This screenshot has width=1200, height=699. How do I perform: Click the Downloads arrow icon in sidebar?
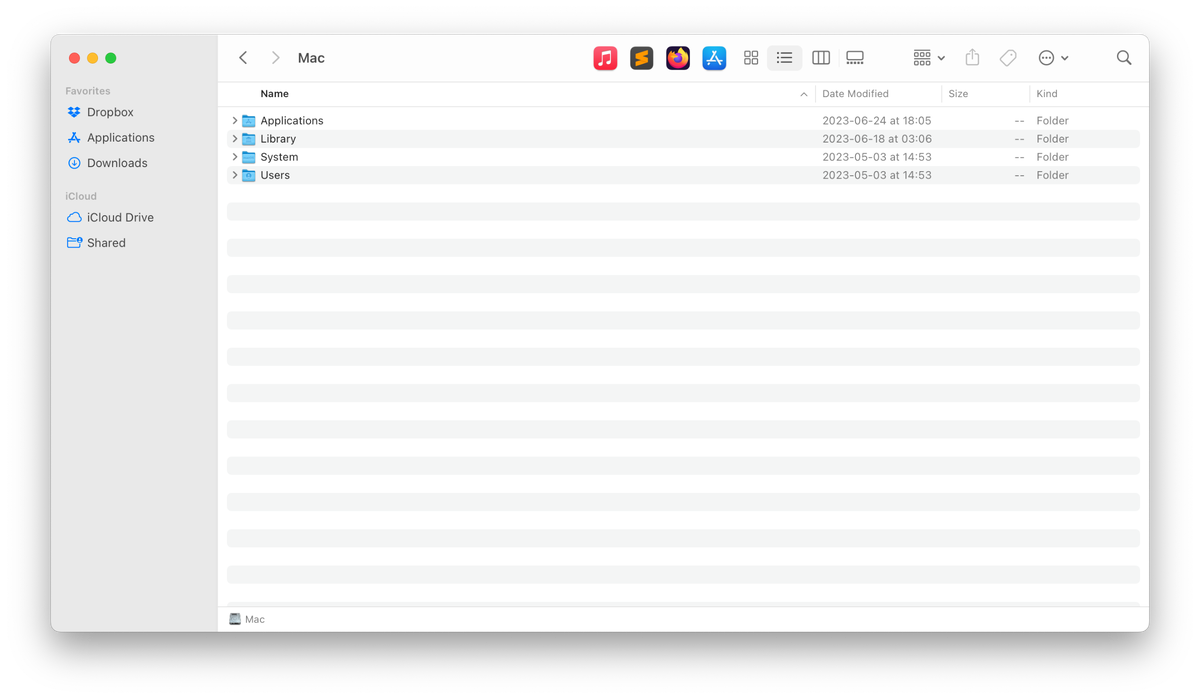pyautogui.click(x=74, y=163)
